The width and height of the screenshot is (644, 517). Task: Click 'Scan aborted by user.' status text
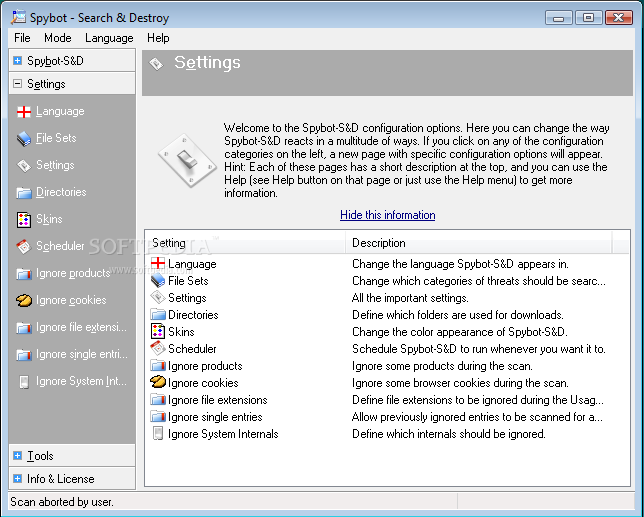point(62,502)
